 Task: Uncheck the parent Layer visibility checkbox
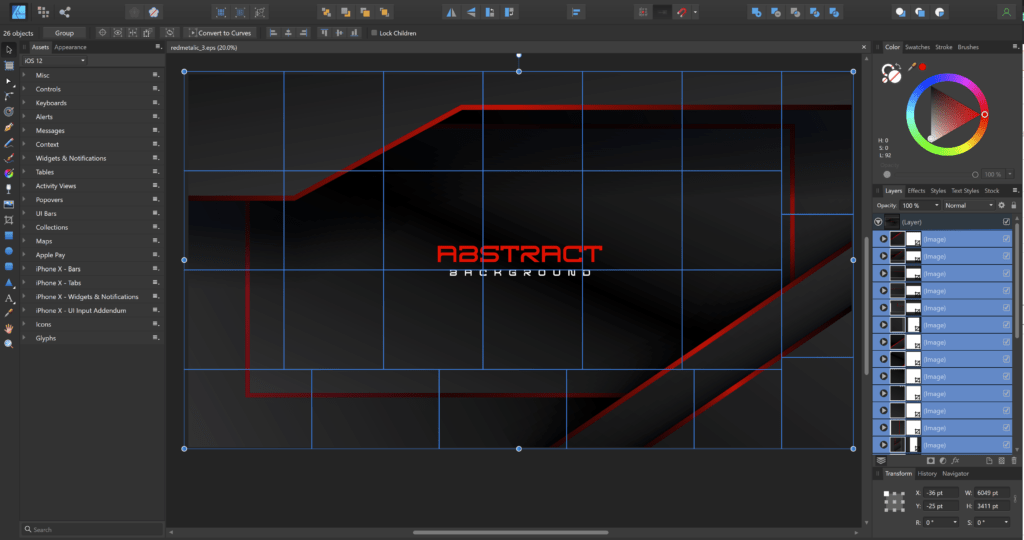coord(1006,222)
